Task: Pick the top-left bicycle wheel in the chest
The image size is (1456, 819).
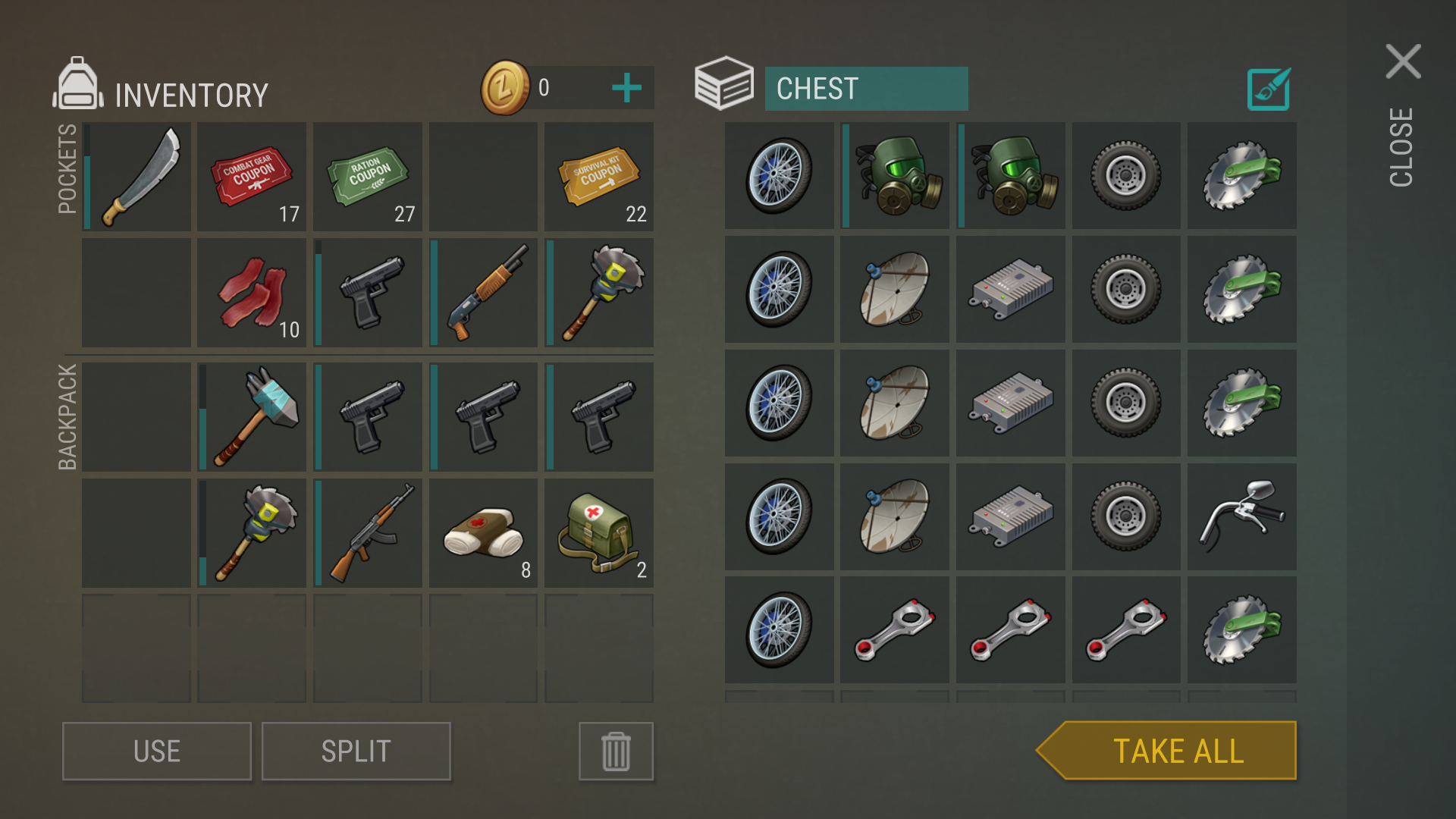Action: click(x=779, y=175)
